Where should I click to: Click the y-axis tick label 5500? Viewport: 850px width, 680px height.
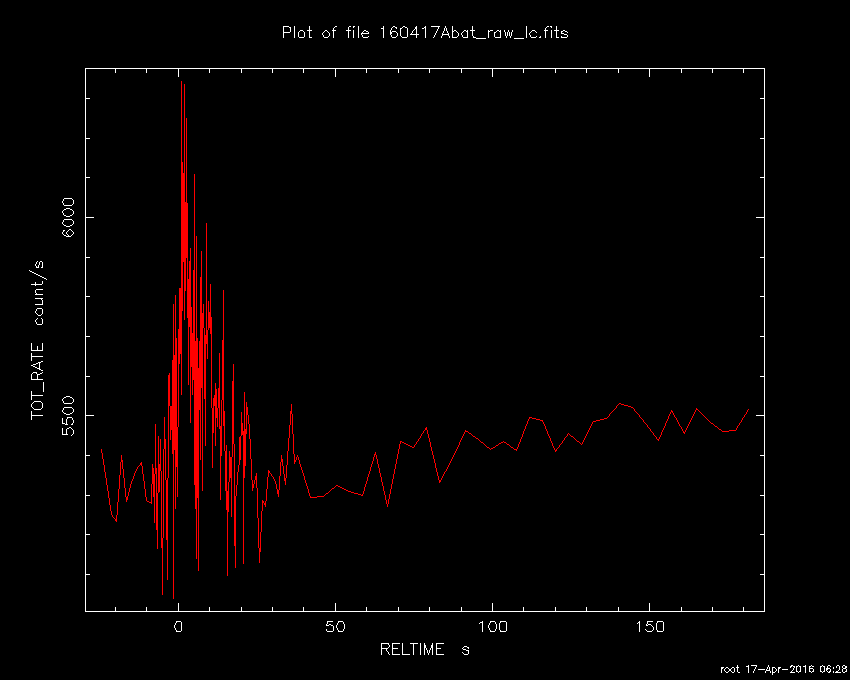(x=68, y=416)
